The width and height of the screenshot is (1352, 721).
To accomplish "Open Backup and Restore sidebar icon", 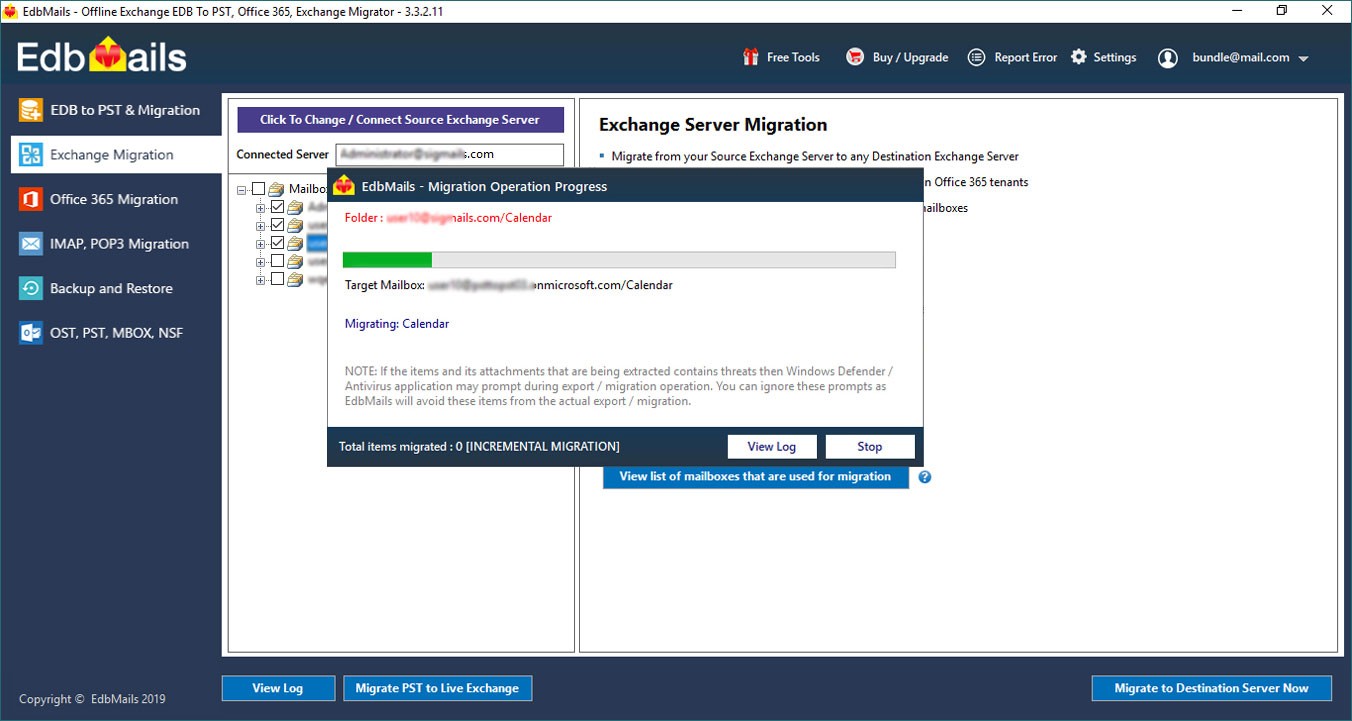I will click(x=31, y=288).
